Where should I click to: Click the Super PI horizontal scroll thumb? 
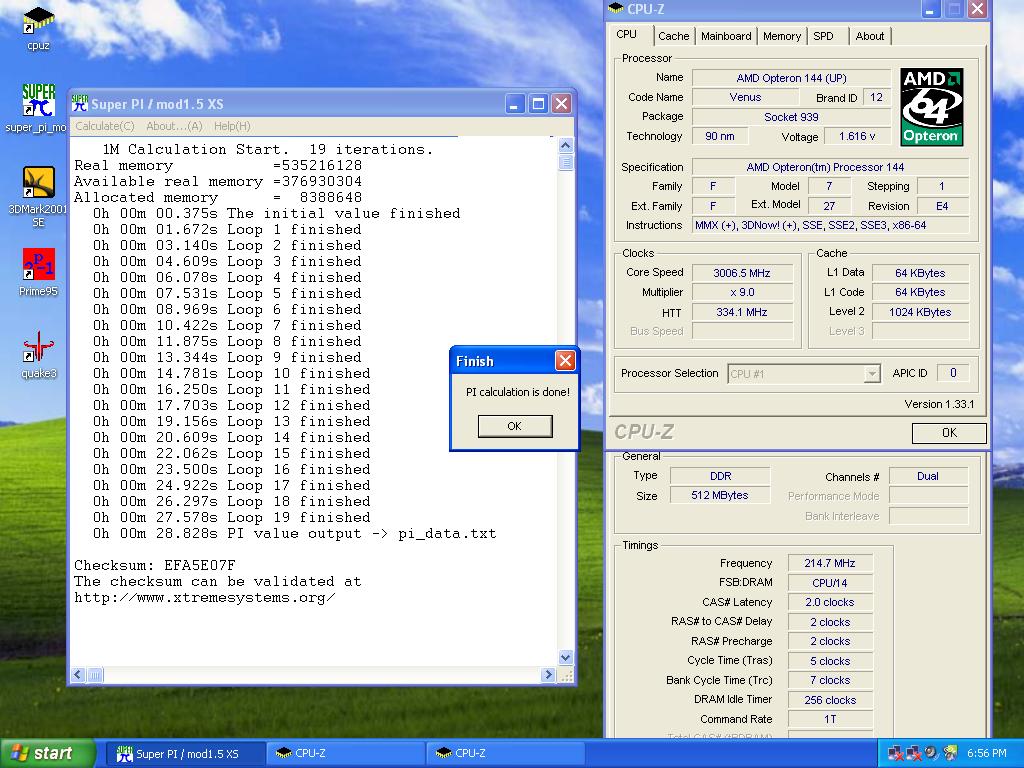[x=95, y=675]
